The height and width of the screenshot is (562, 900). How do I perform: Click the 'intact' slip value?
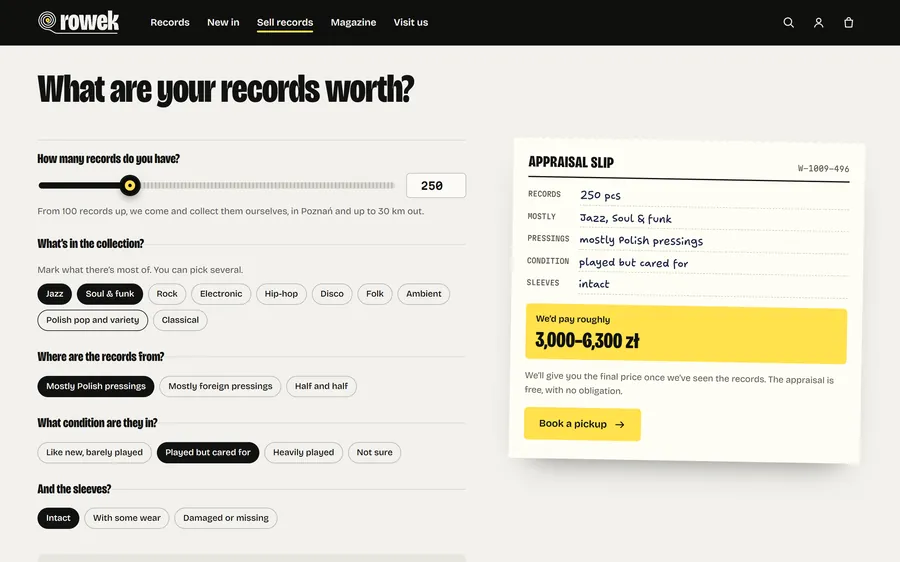point(593,284)
